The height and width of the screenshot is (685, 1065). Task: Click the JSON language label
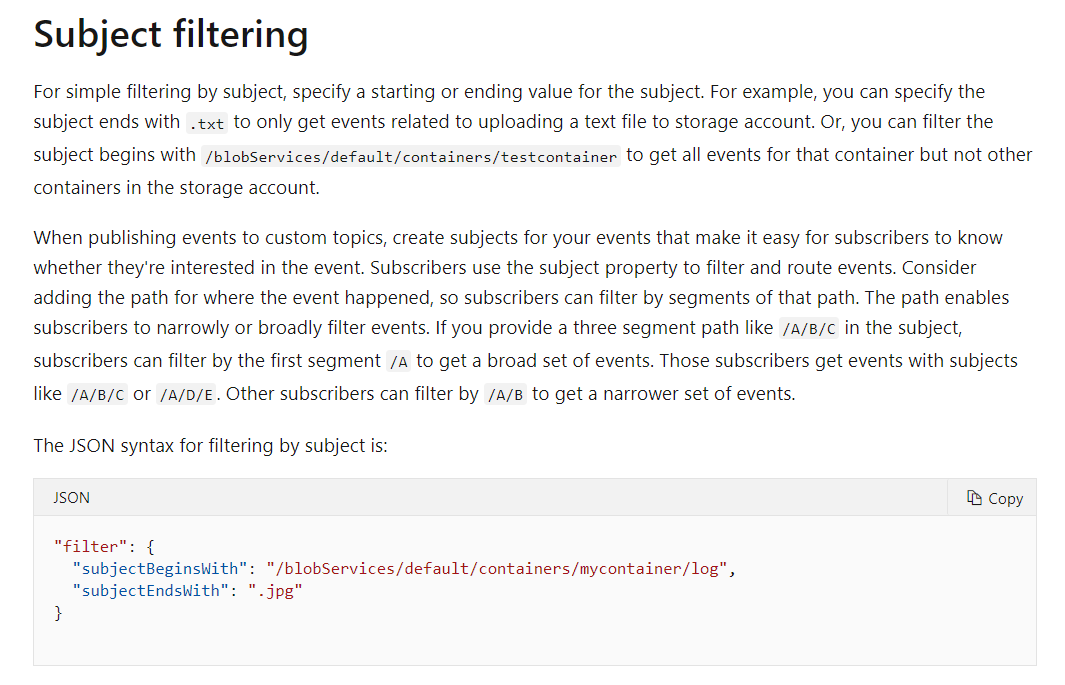coord(71,498)
